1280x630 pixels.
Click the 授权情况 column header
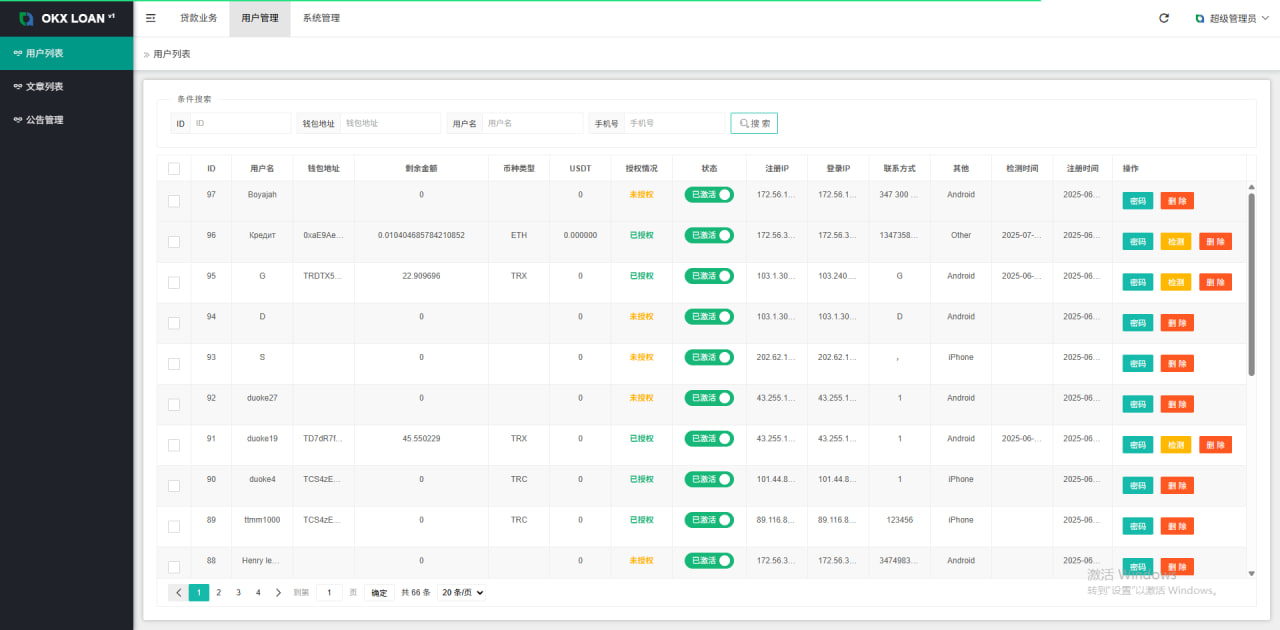tap(641, 168)
